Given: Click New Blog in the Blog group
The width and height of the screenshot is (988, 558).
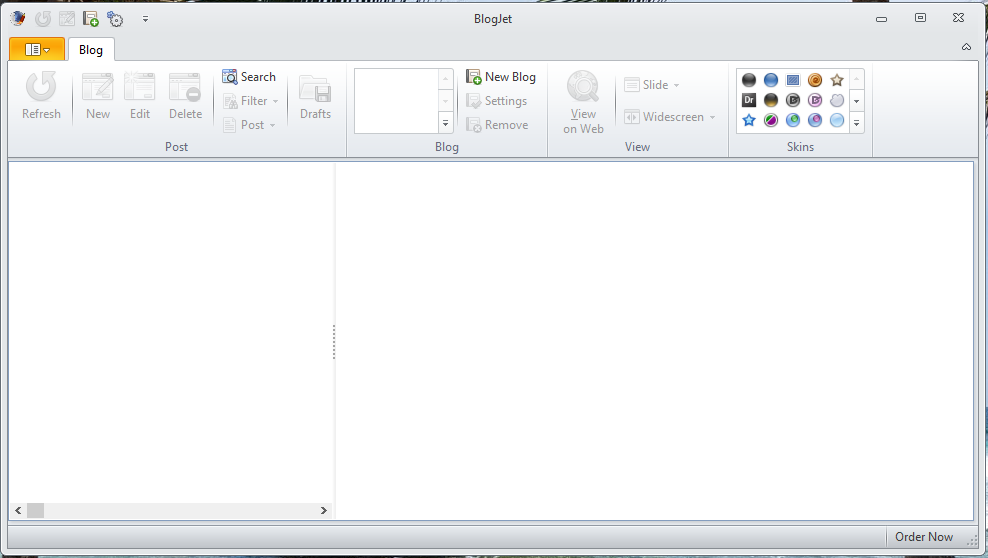Looking at the screenshot, I should (501, 77).
